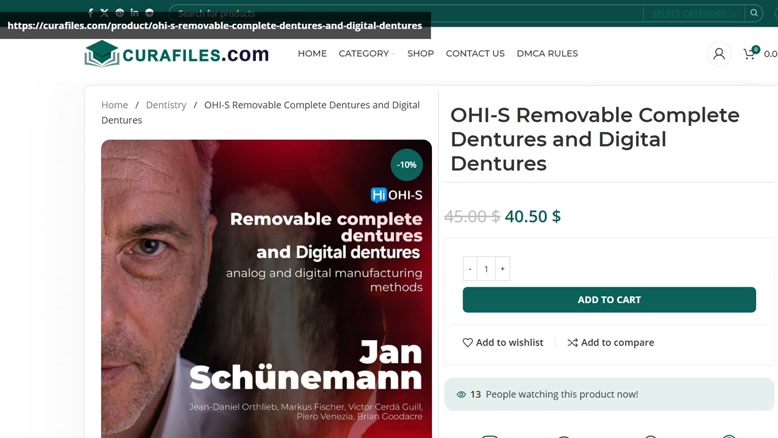Decrease quantity with minus button
The image size is (778, 438).
[470, 268]
